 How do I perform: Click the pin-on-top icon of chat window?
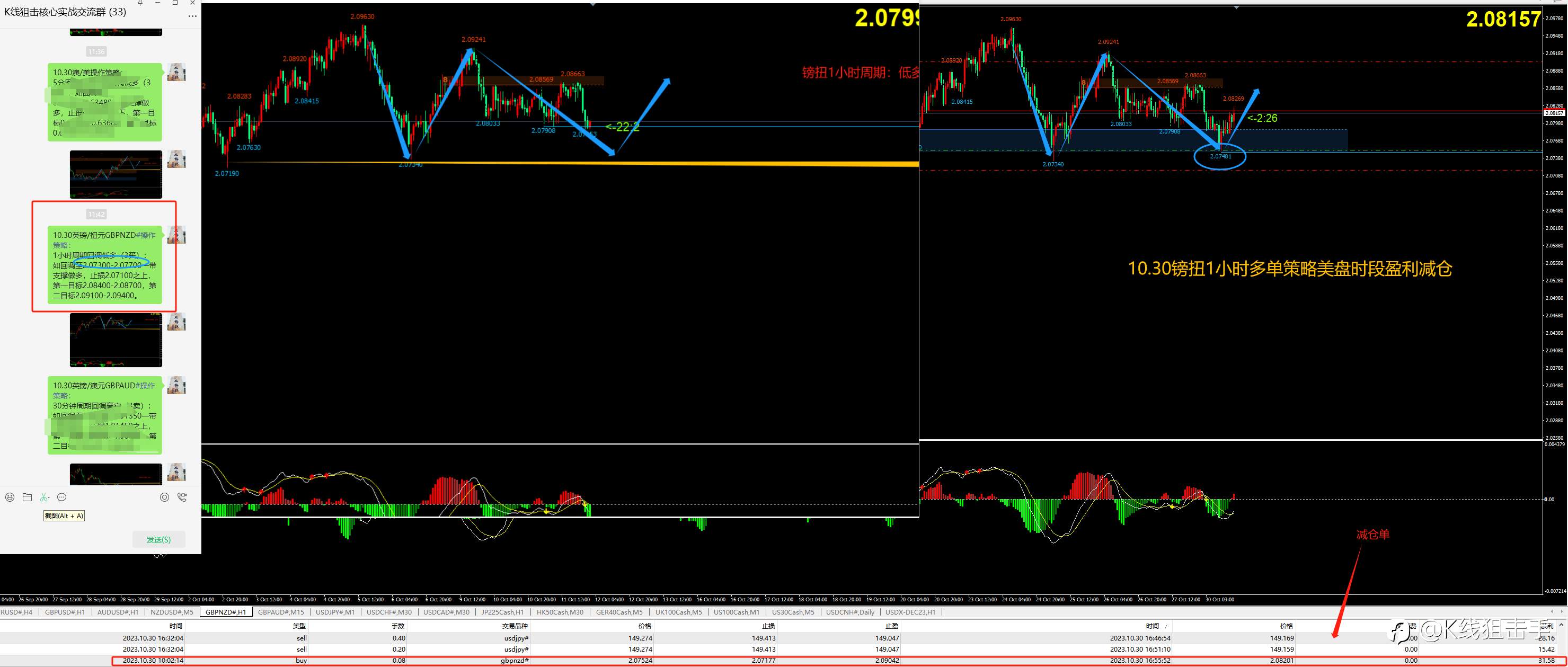point(140,3)
